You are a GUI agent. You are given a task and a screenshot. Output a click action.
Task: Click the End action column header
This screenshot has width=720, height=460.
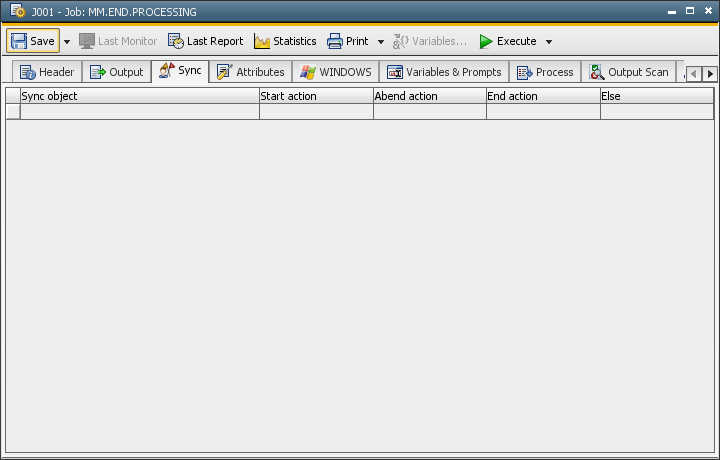click(543, 96)
